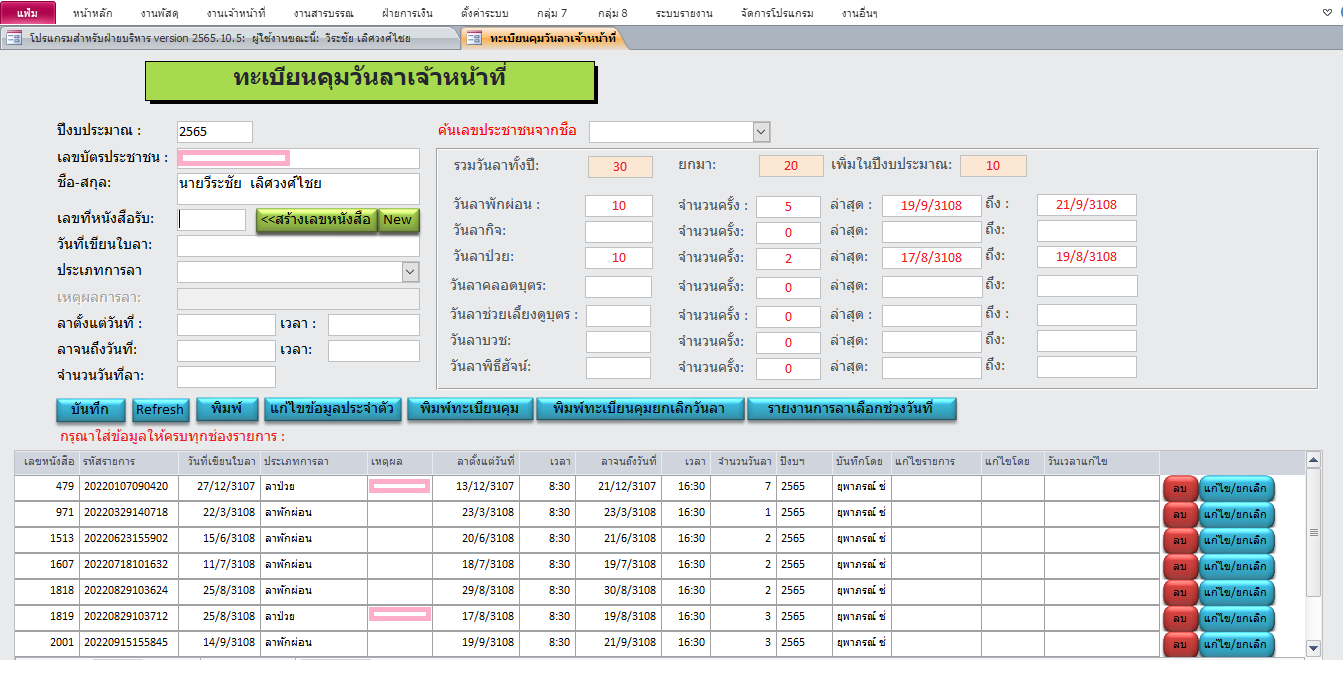
Task: Delete record 479 with its ลบ button
Action: coord(1180,488)
